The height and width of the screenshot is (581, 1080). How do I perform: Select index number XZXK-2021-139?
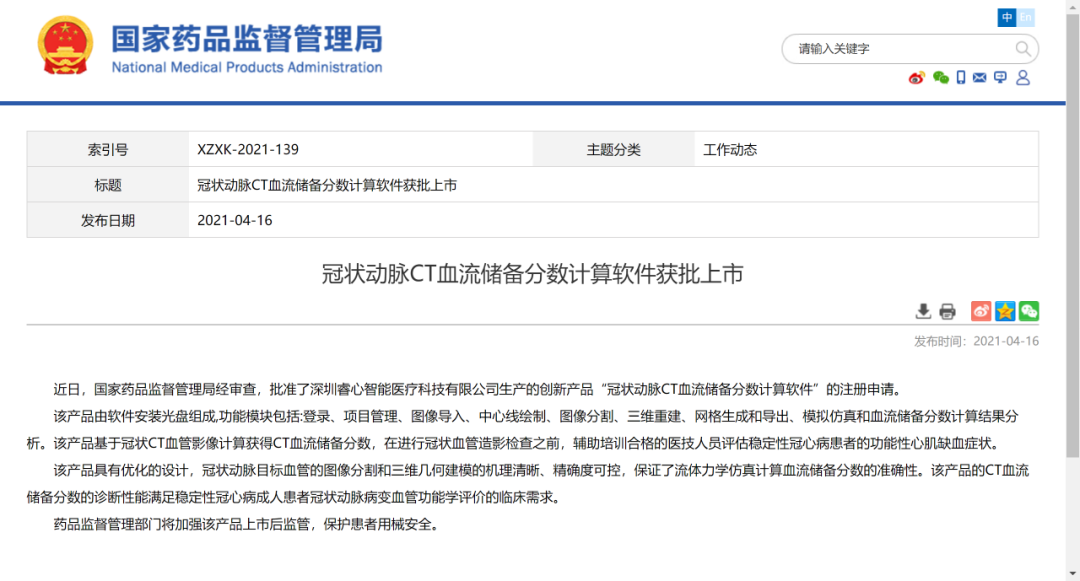coord(248,149)
